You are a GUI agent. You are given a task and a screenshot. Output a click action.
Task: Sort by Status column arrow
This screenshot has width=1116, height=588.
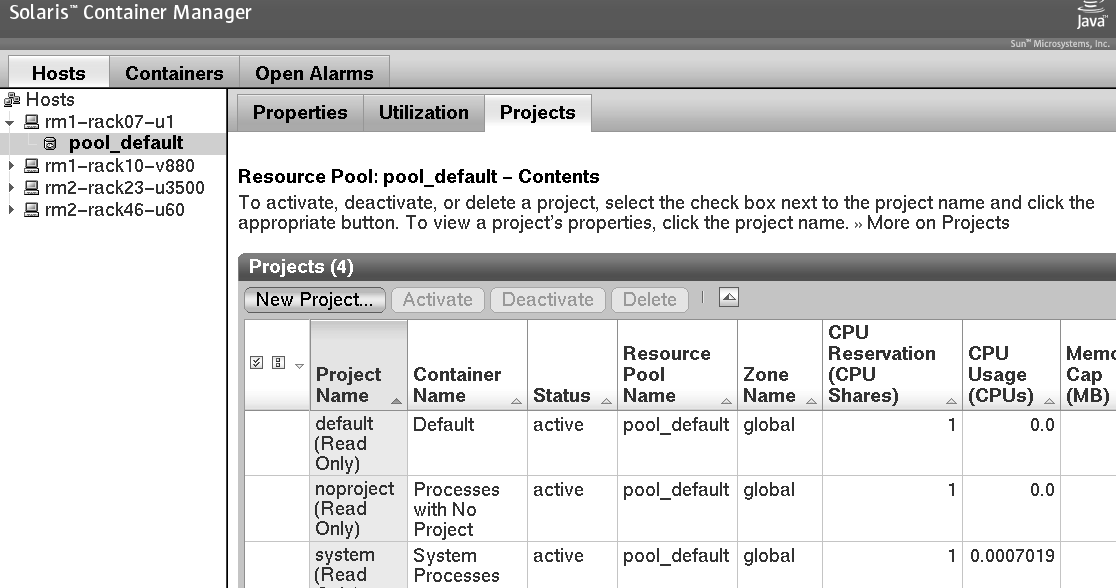[x=606, y=401]
